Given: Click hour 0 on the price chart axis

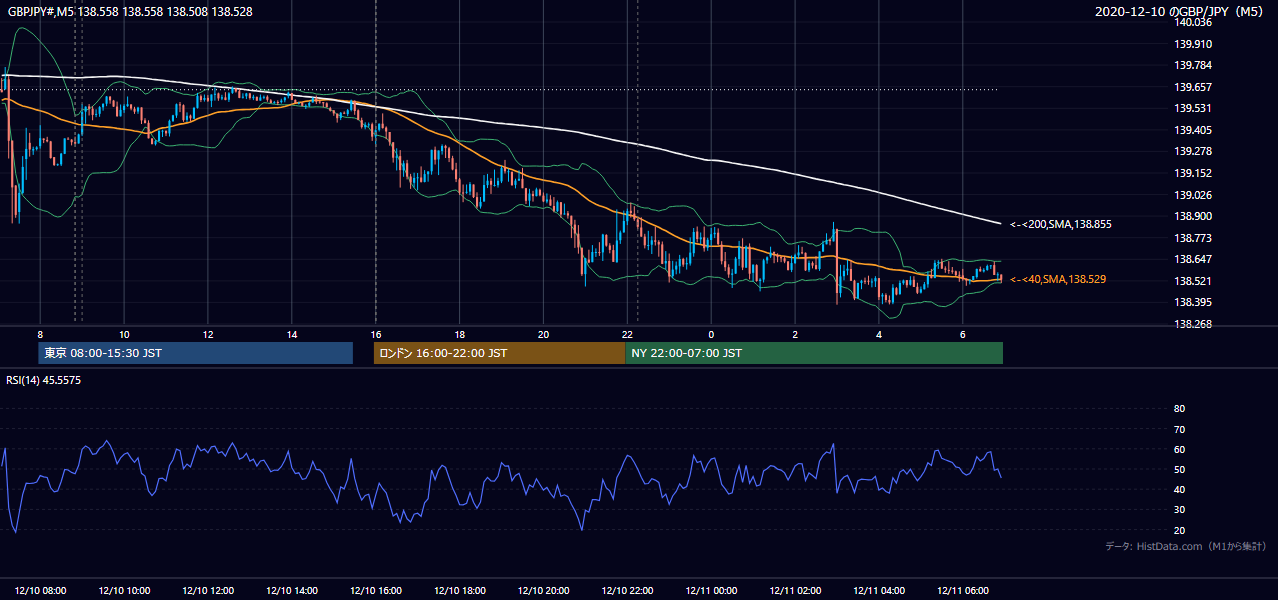Looking at the screenshot, I should coord(711,334).
